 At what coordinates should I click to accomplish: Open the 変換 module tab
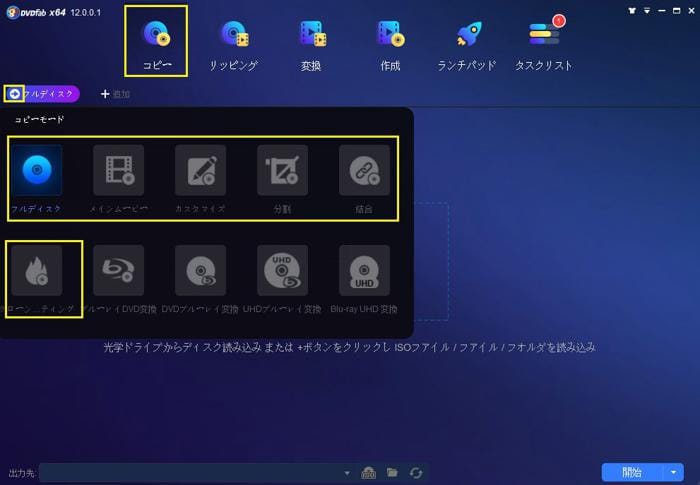pos(312,45)
